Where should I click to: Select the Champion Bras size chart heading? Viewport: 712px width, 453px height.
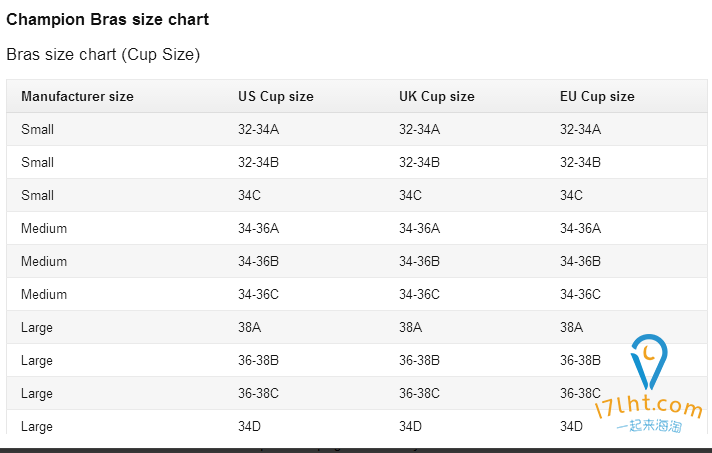[x=108, y=20]
